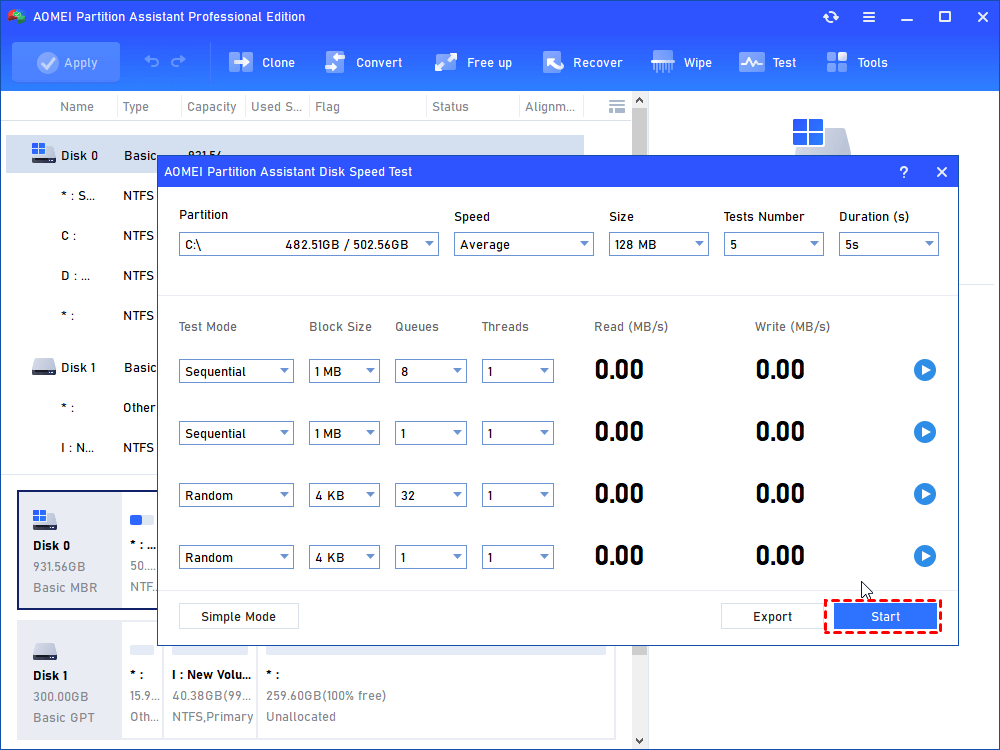Click the Capacity column header

click(x=212, y=107)
